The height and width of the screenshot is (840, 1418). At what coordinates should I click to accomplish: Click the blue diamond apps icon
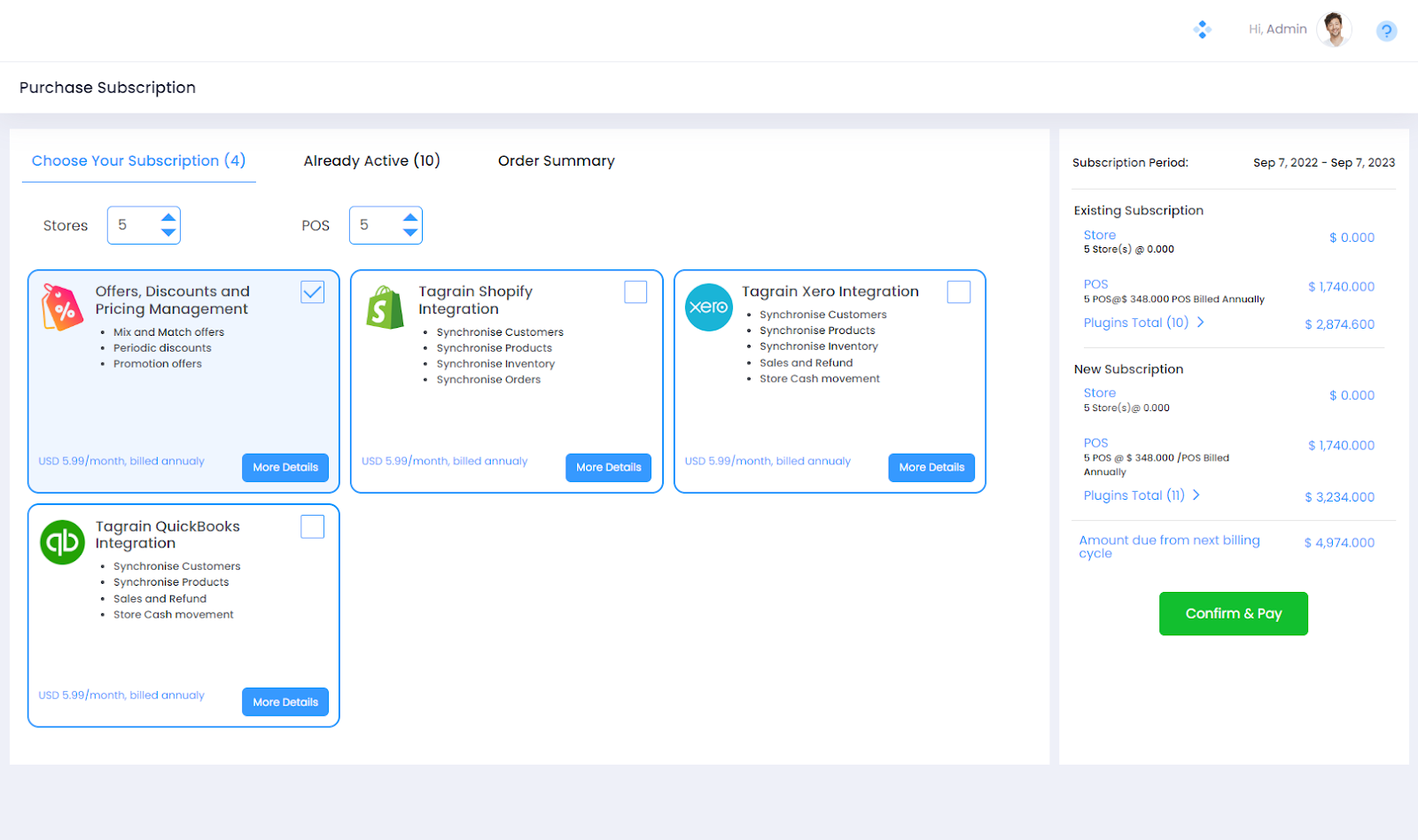[1202, 30]
